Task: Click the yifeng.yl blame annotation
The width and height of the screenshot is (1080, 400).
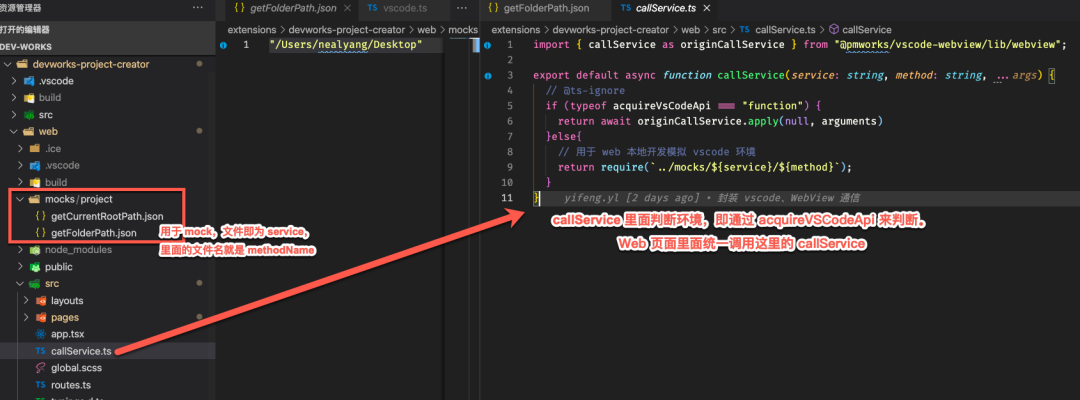Action: (x=712, y=198)
